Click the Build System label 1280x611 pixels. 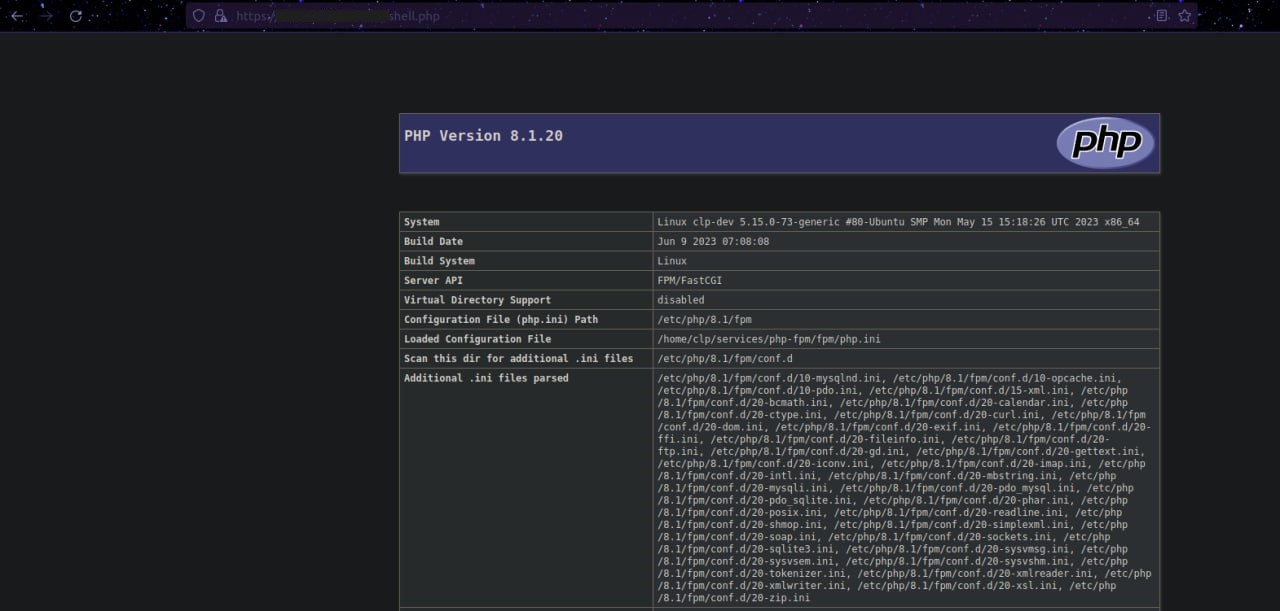439,261
